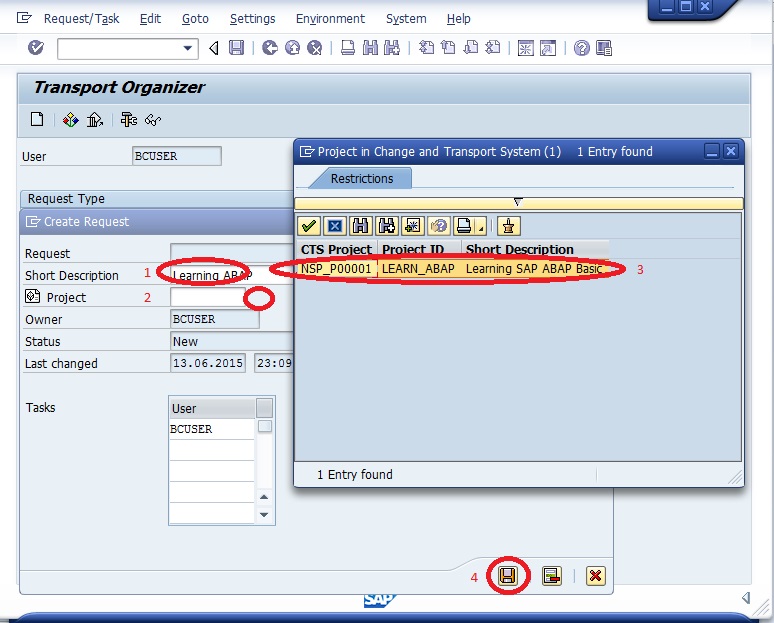Screen dimensions: 774x623
Task: Click the Save diskette icon in main toolbar
Action: click(236, 48)
